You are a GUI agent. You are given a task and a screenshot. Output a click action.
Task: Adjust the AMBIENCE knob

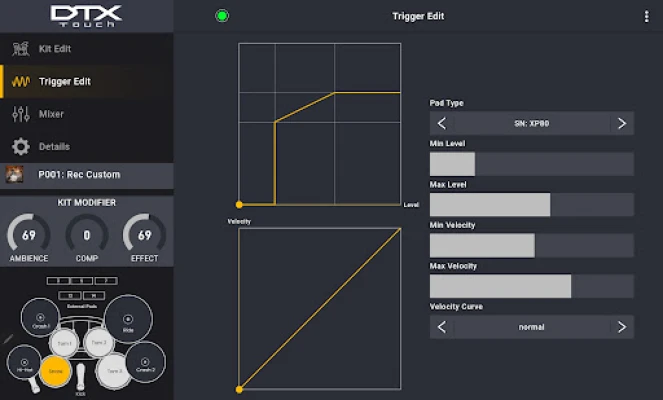[29, 235]
